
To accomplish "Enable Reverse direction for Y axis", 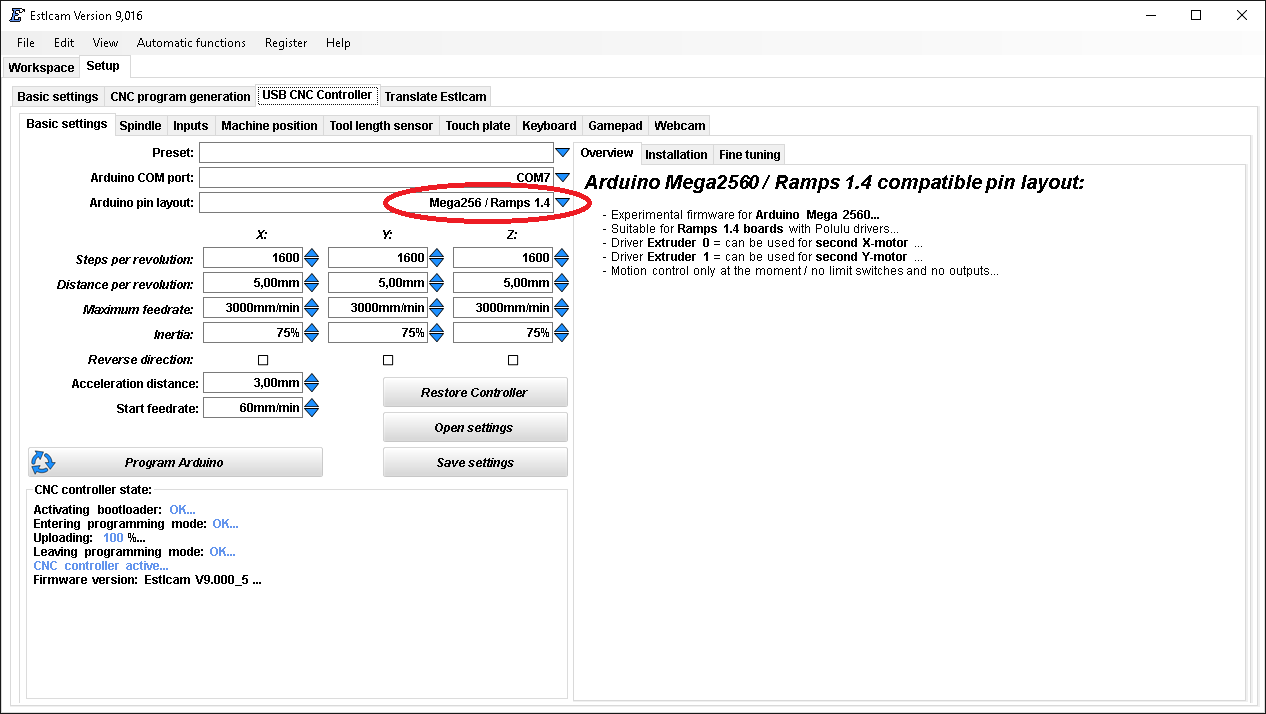I will pyautogui.click(x=388, y=360).
